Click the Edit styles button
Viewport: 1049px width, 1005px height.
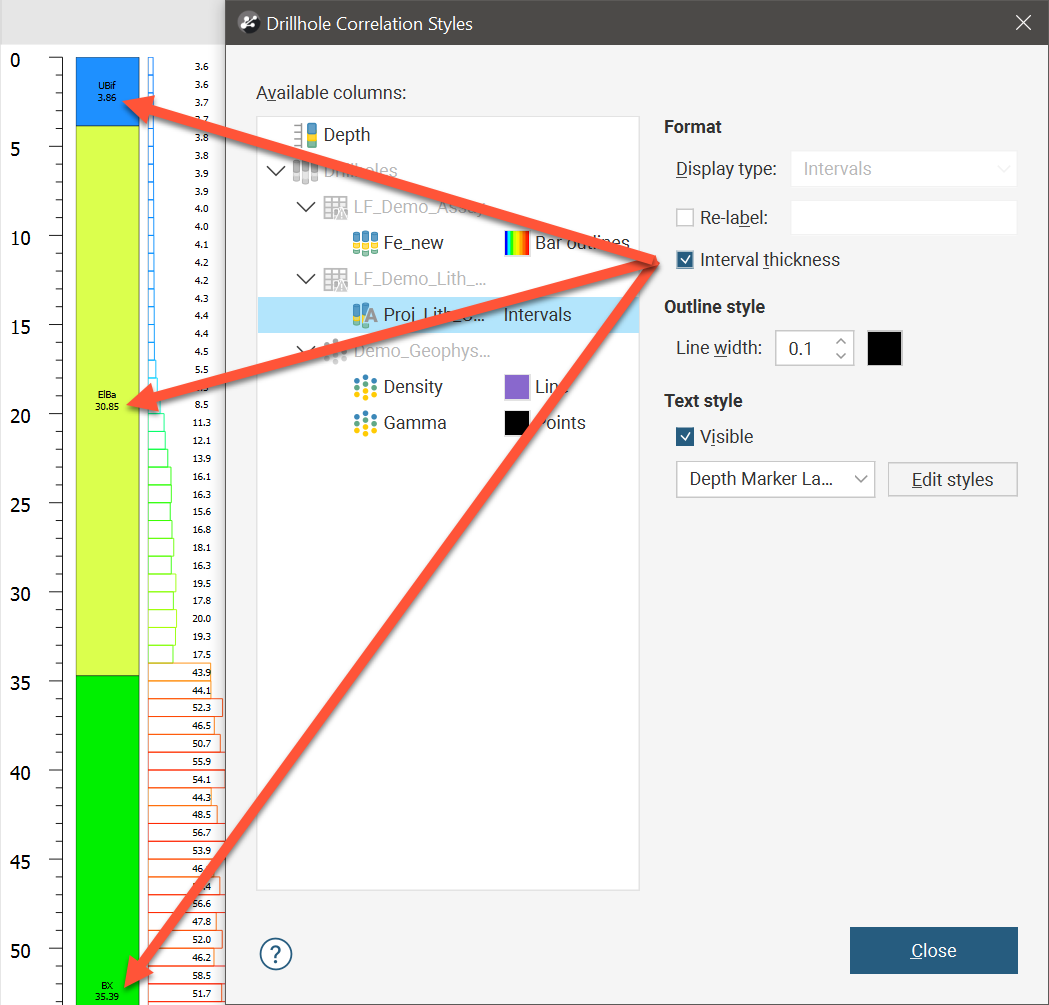(952, 480)
